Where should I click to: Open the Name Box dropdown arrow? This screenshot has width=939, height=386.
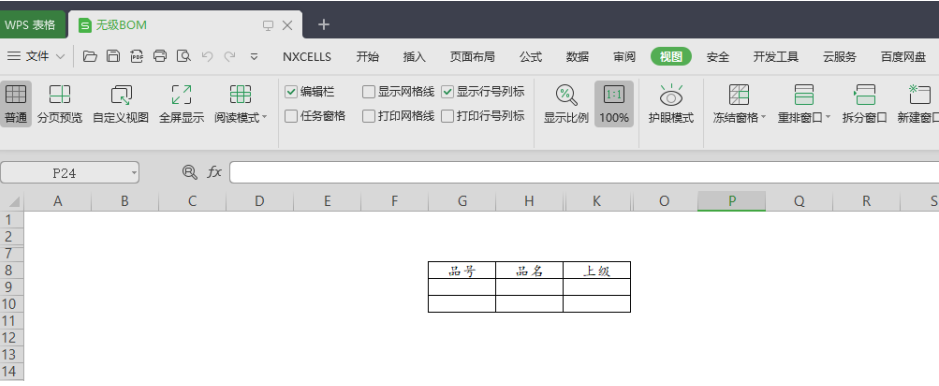(134, 173)
